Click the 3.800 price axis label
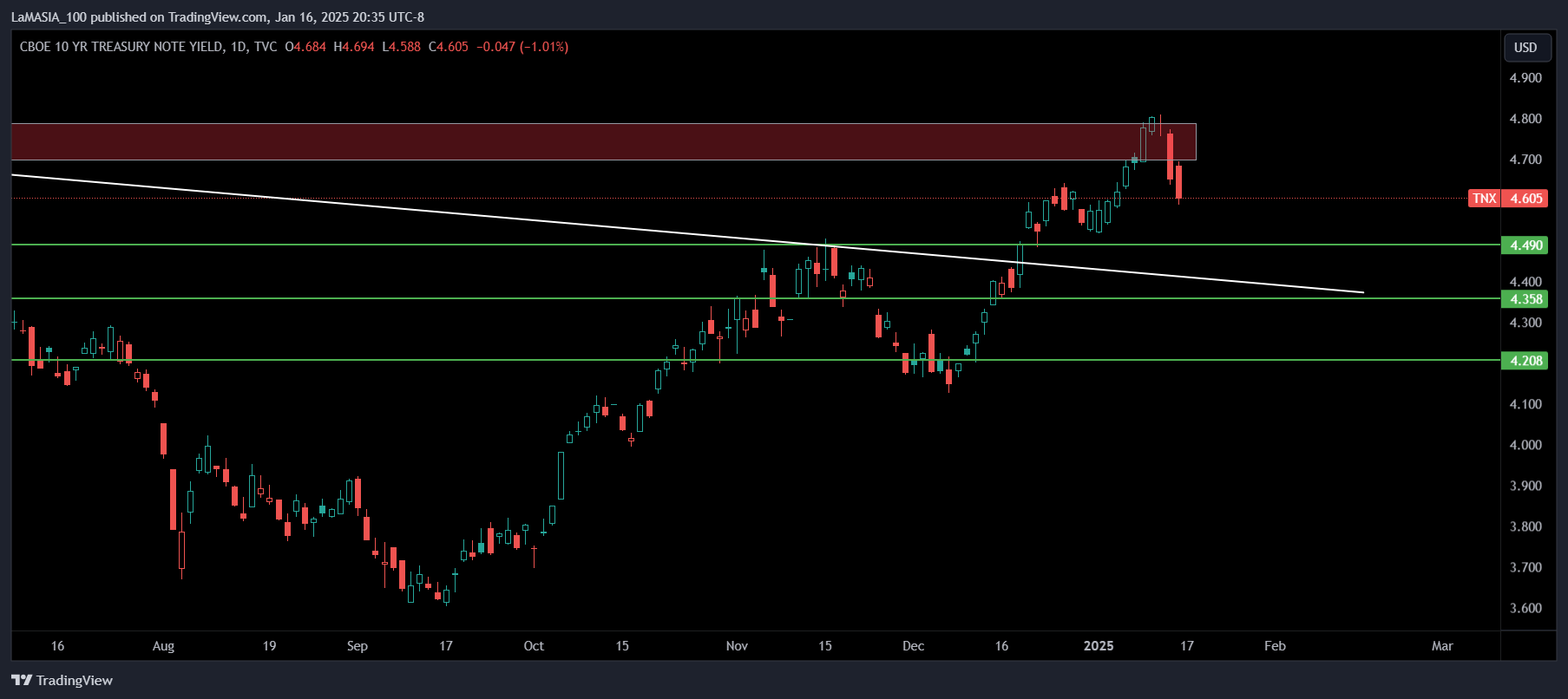 (x=1525, y=526)
